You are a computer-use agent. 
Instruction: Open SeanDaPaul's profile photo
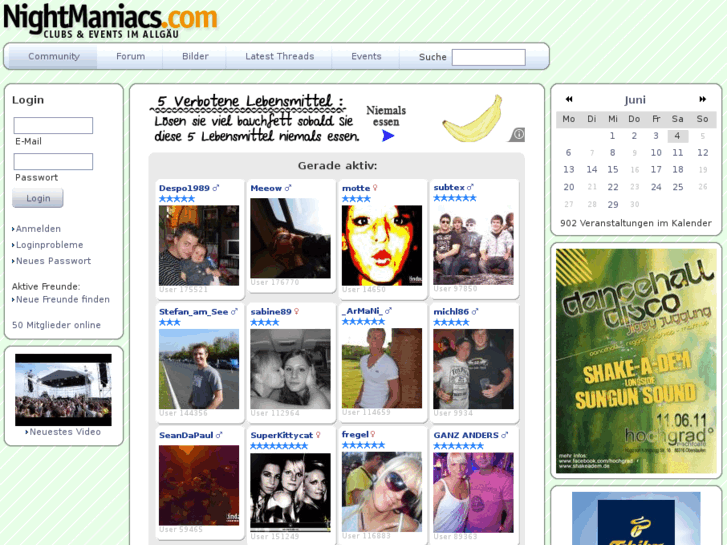[199, 485]
